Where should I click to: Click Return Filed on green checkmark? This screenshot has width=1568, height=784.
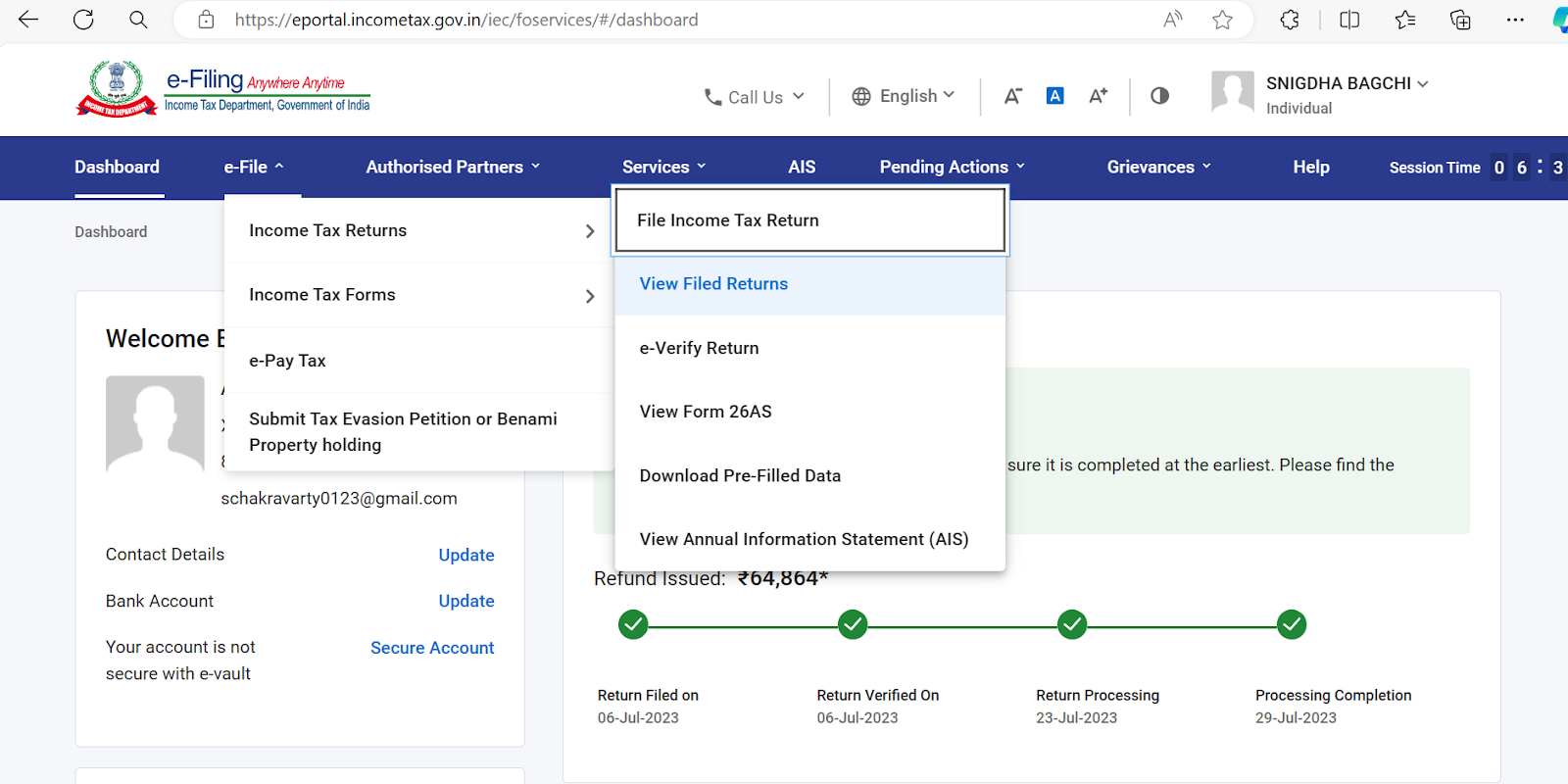click(x=633, y=624)
